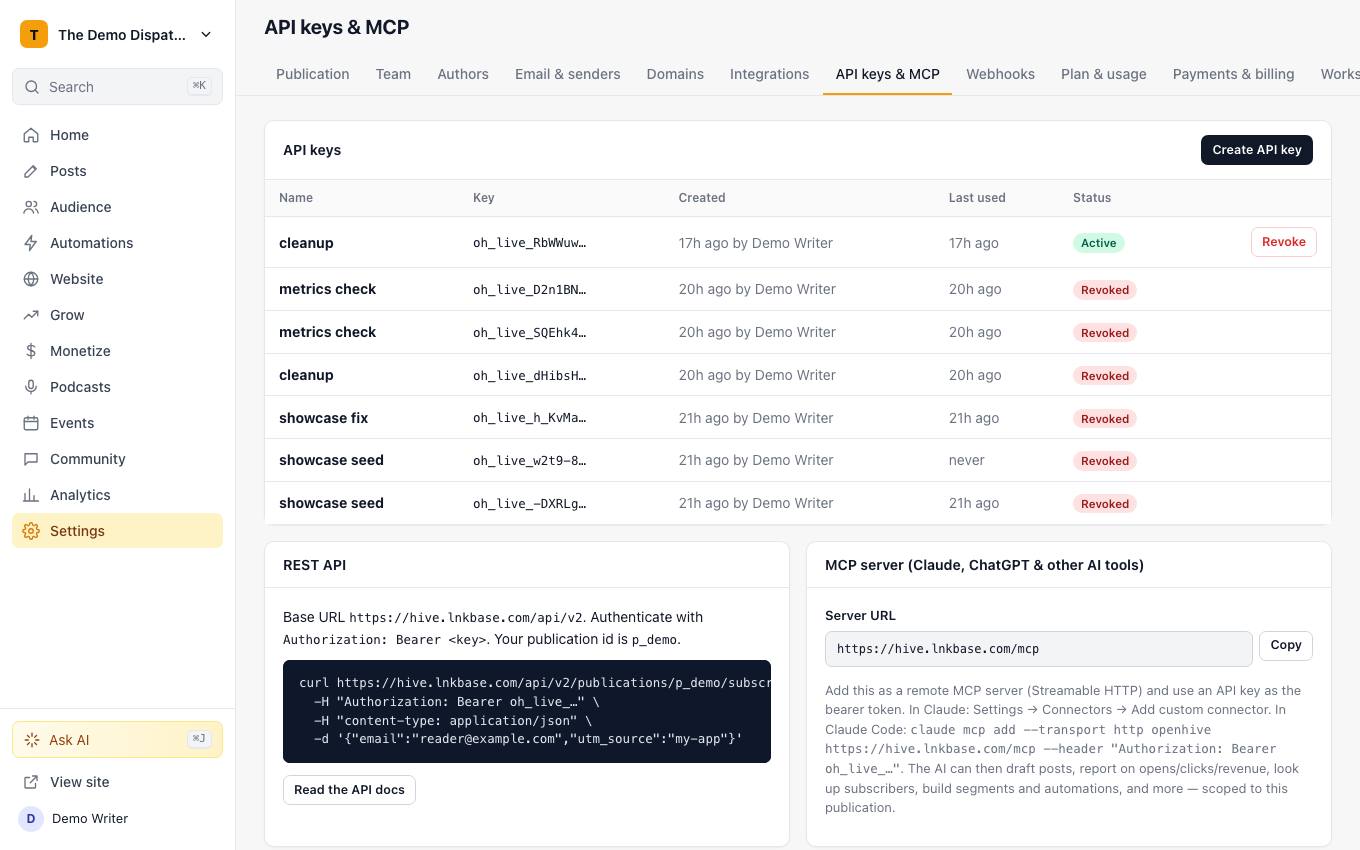Image resolution: width=1360 pixels, height=850 pixels.
Task: Open the Email & senders tab
Action: [x=568, y=74]
